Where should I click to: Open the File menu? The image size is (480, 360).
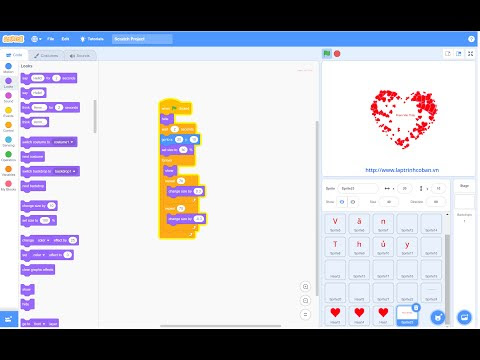(50, 39)
